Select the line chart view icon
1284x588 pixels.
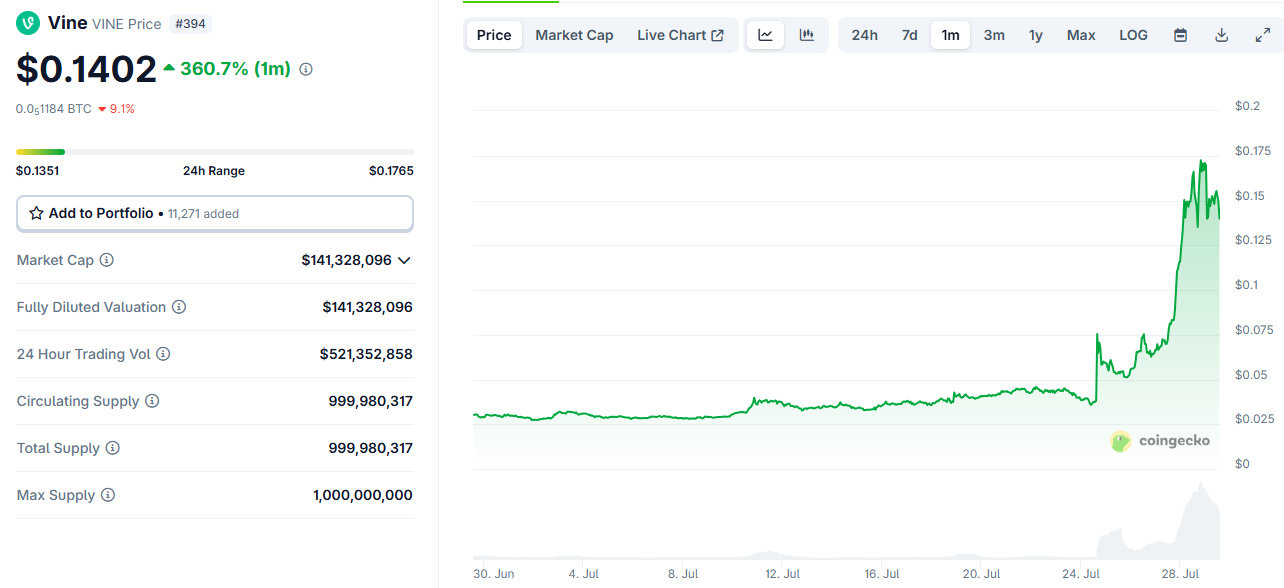(x=765, y=34)
